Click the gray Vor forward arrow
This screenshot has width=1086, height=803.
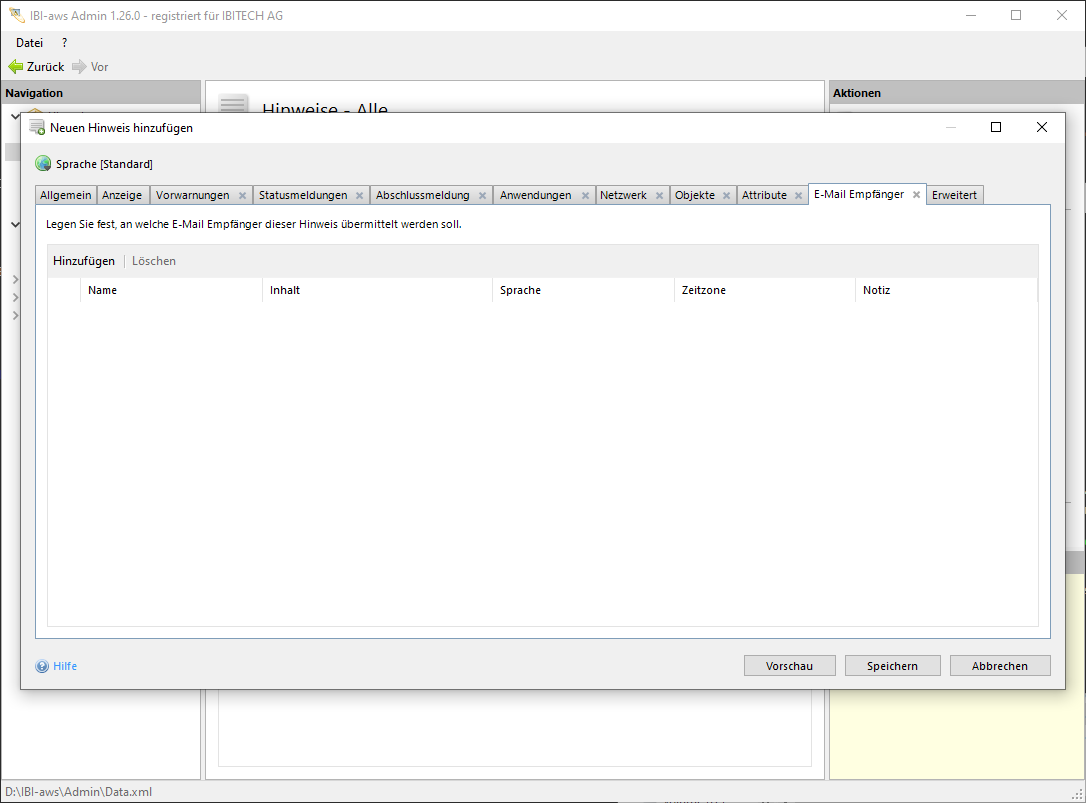pos(79,67)
